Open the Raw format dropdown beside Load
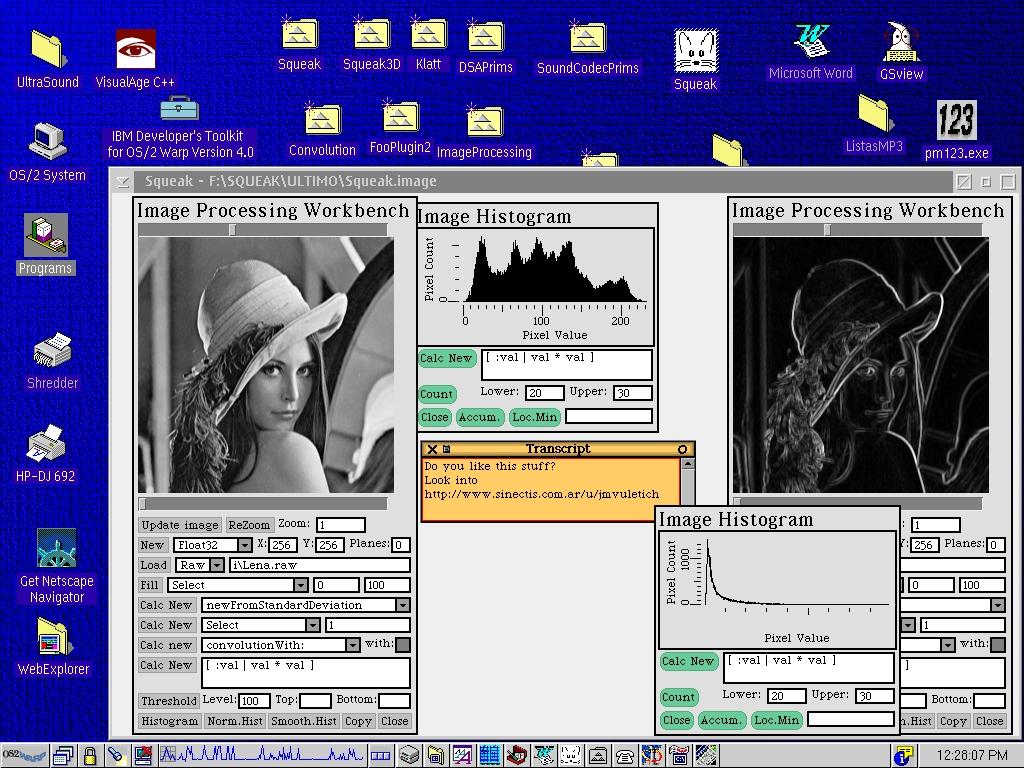The height and width of the screenshot is (768, 1024). tap(217, 565)
